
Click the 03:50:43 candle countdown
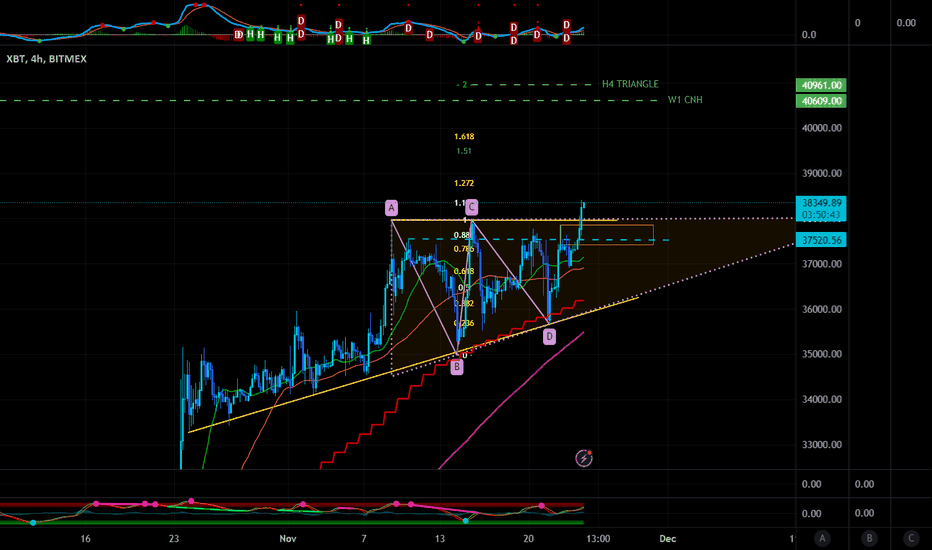point(821,215)
